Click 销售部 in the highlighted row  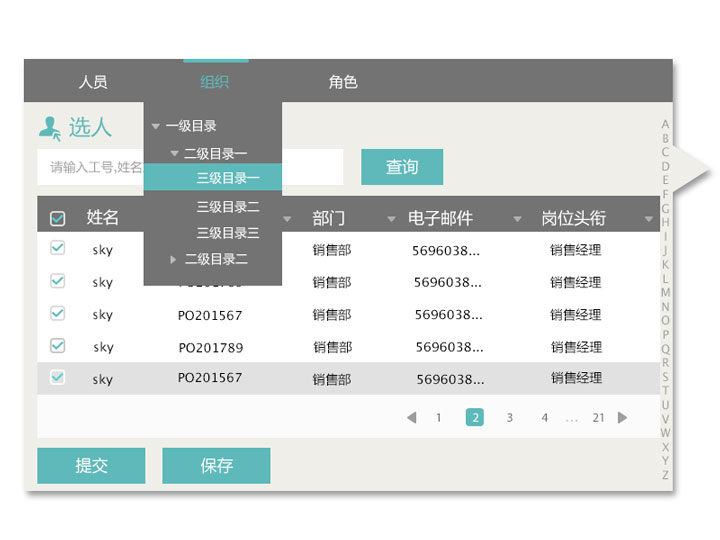click(x=332, y=379)
